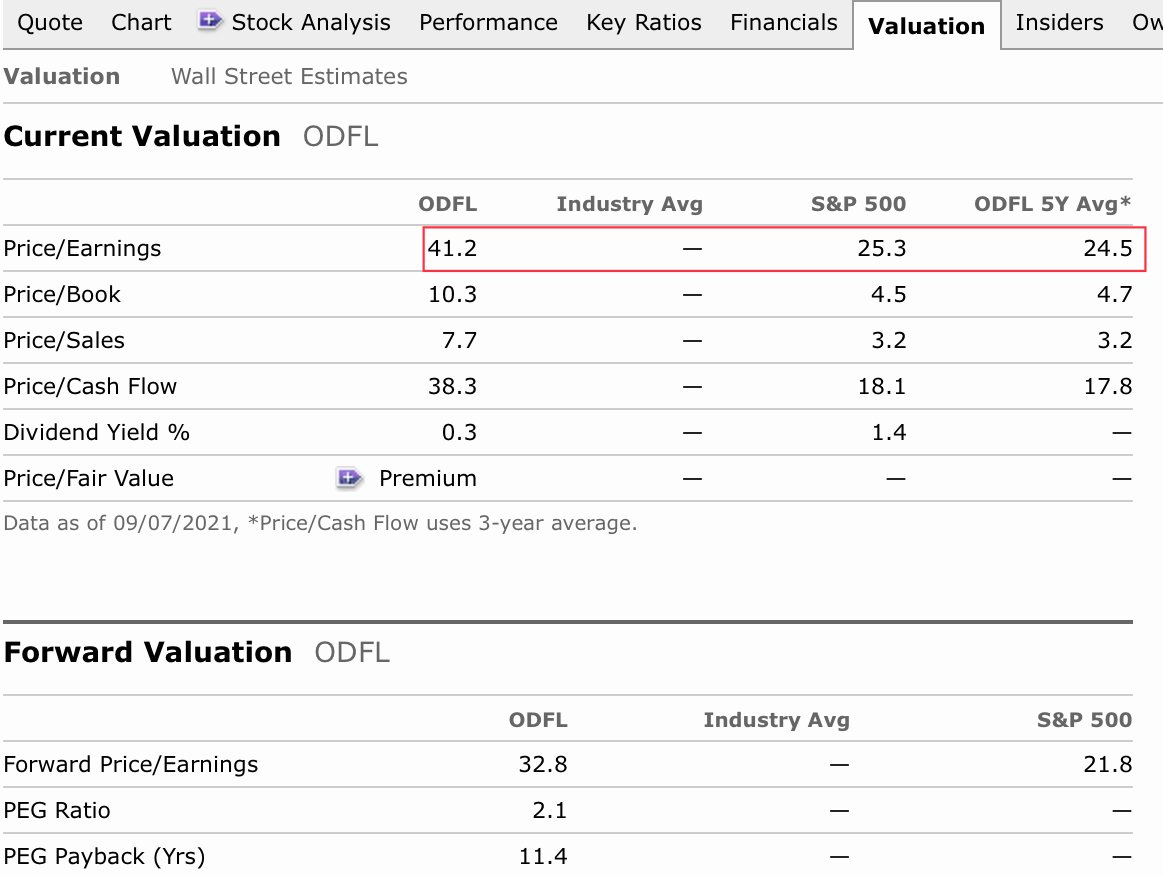Click the premium icon in Price/Fair Value row
This screenshot has width=1163, height=877.
[348, 479]
